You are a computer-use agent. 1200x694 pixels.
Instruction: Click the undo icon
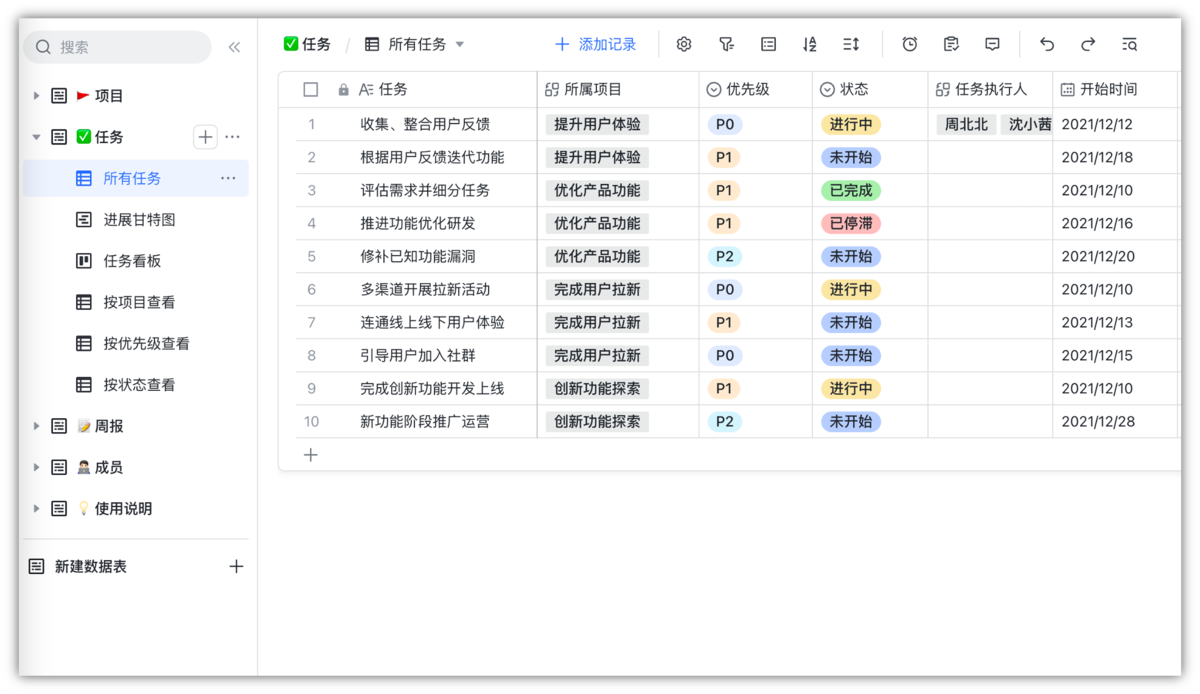point(1046,44)
